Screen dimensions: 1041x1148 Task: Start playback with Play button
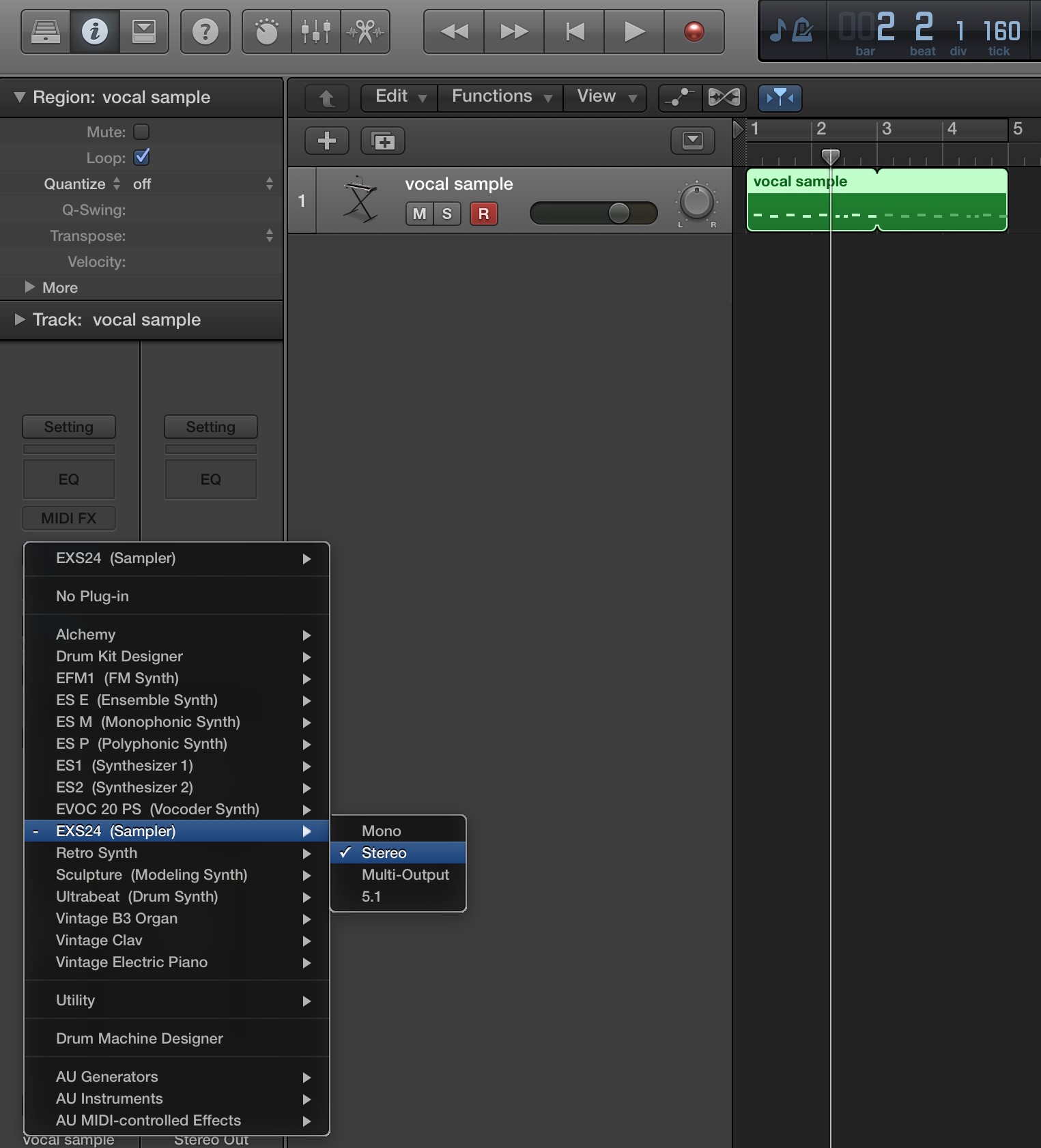[634, 31]
